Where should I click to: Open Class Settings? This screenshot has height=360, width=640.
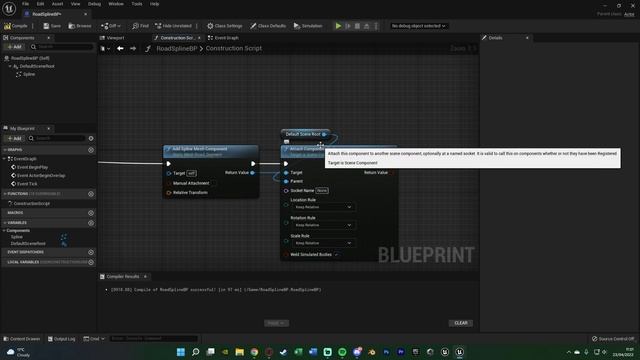click(x=224, y=26)
